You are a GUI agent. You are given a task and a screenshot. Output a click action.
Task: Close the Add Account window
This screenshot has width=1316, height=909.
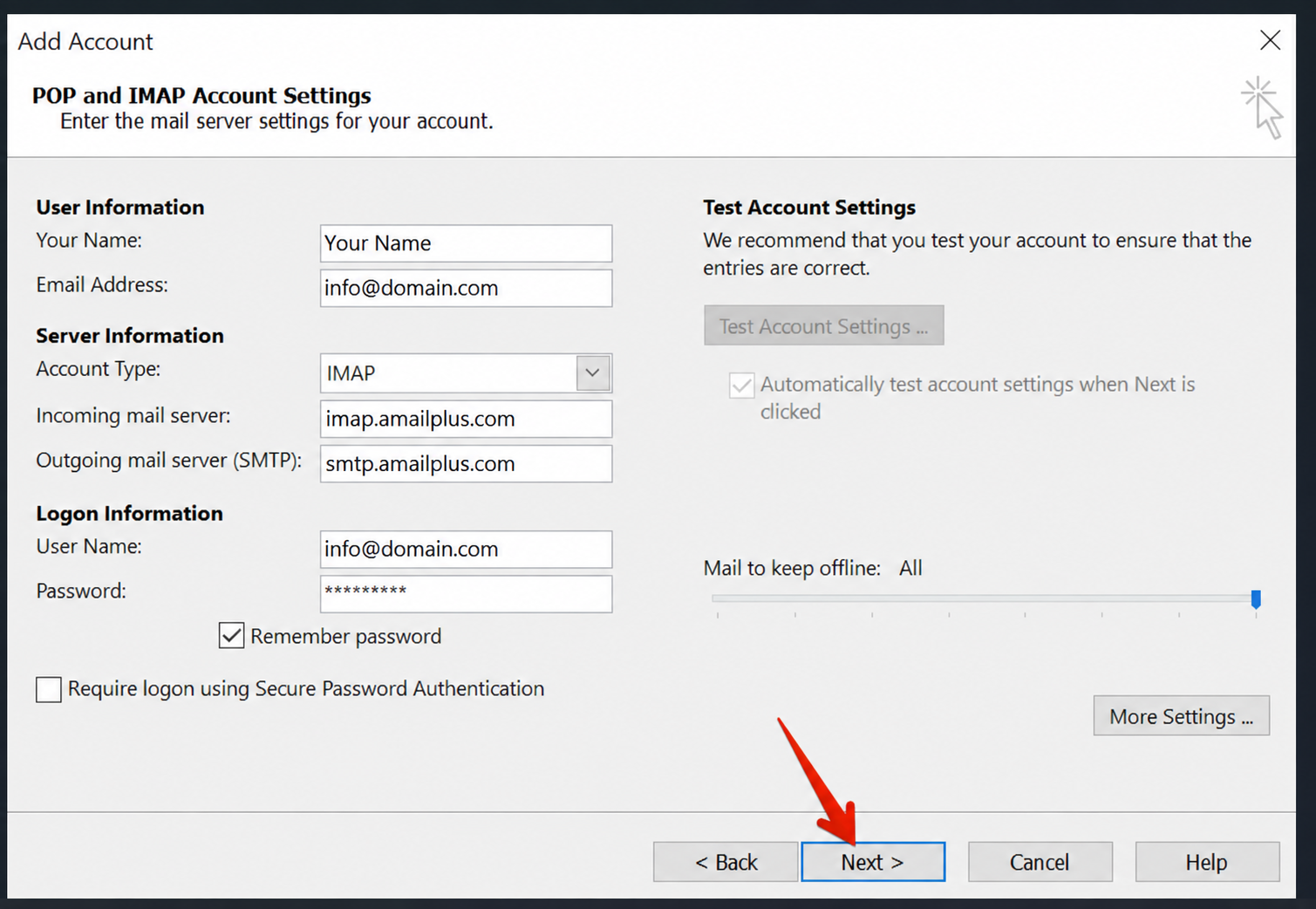[x=1270, y=40]
